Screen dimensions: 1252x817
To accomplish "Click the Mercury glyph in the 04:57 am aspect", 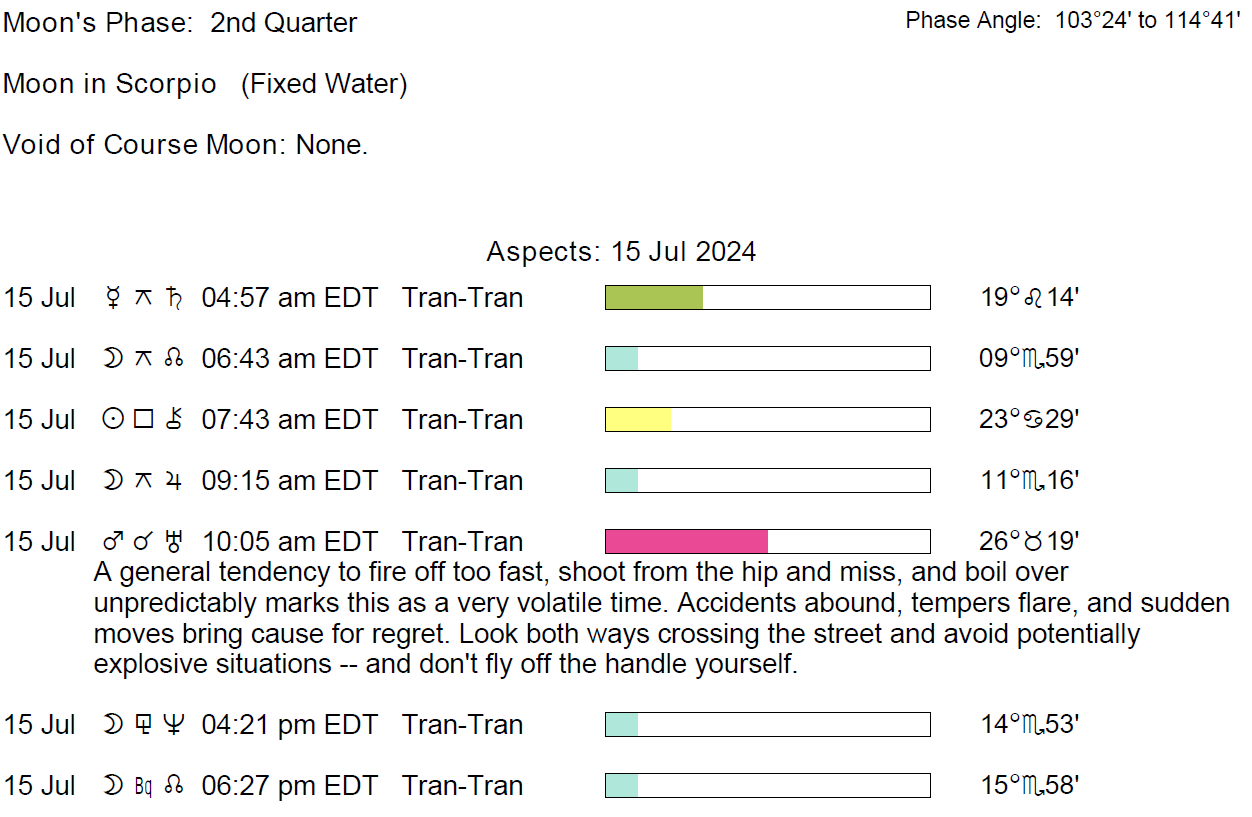I will coord(112,298).
